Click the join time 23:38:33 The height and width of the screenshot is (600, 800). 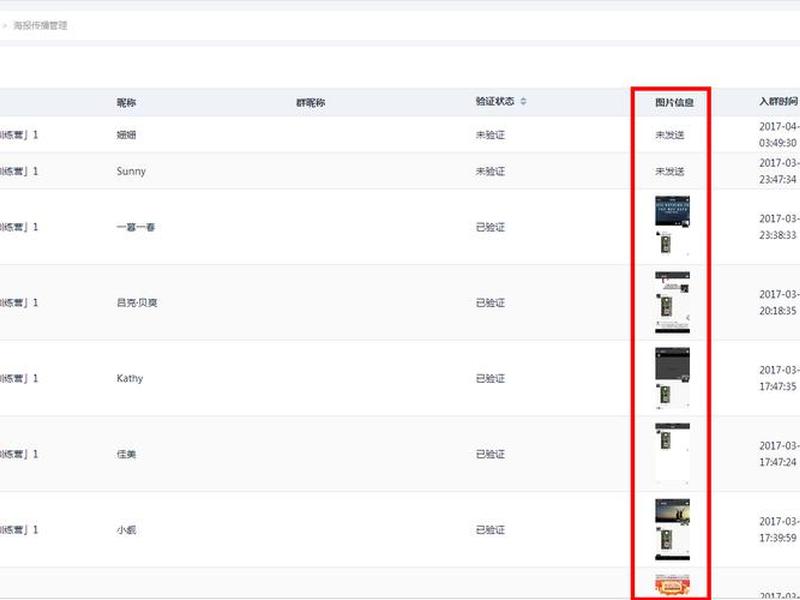[x=778, y=235]
